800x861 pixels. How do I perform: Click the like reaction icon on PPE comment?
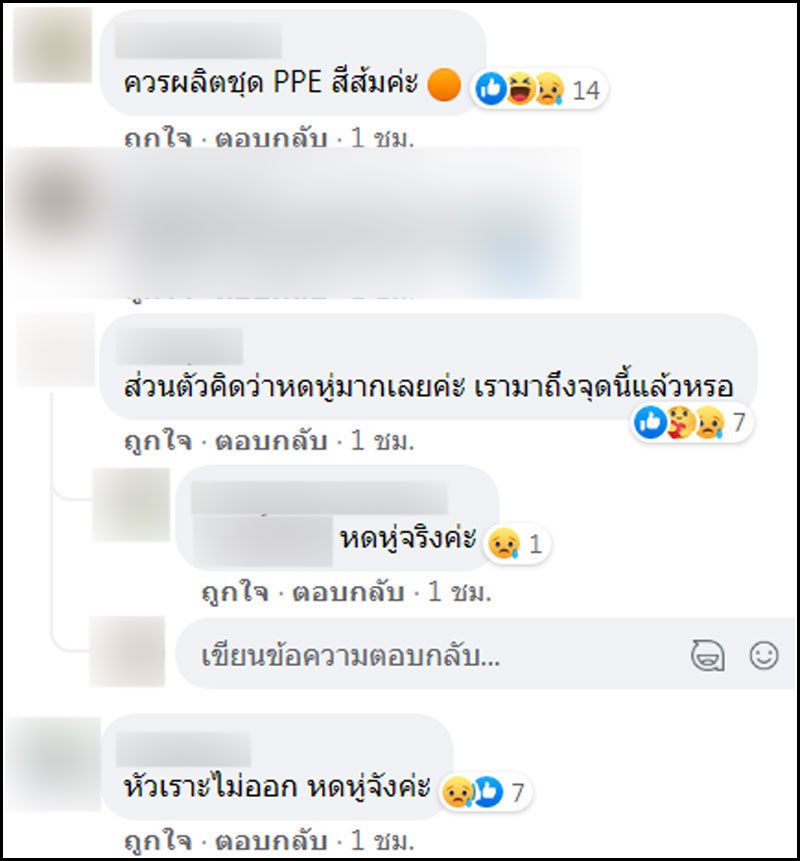point(490,88)
